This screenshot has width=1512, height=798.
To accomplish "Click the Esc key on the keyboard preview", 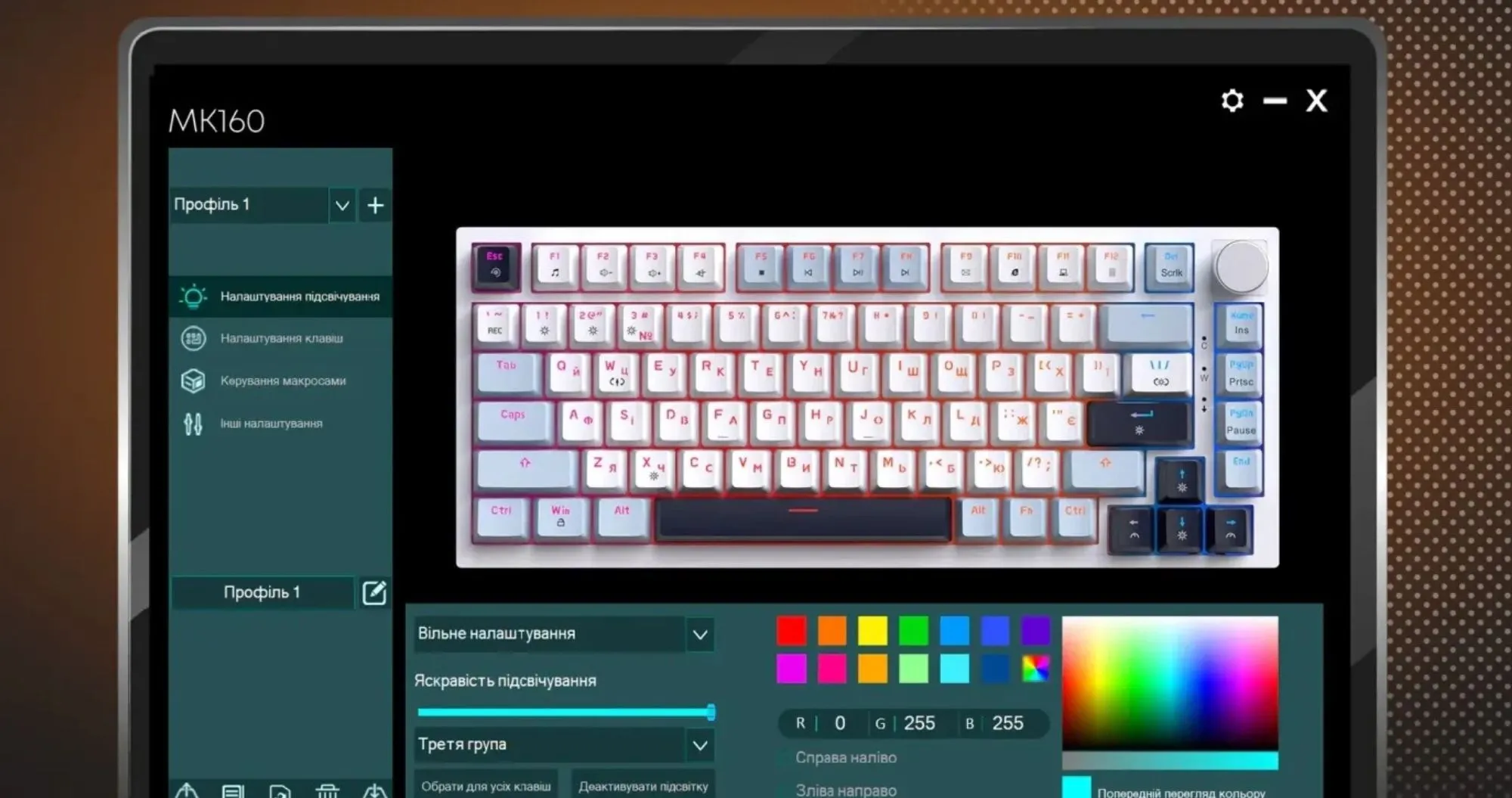I will 495,265.
